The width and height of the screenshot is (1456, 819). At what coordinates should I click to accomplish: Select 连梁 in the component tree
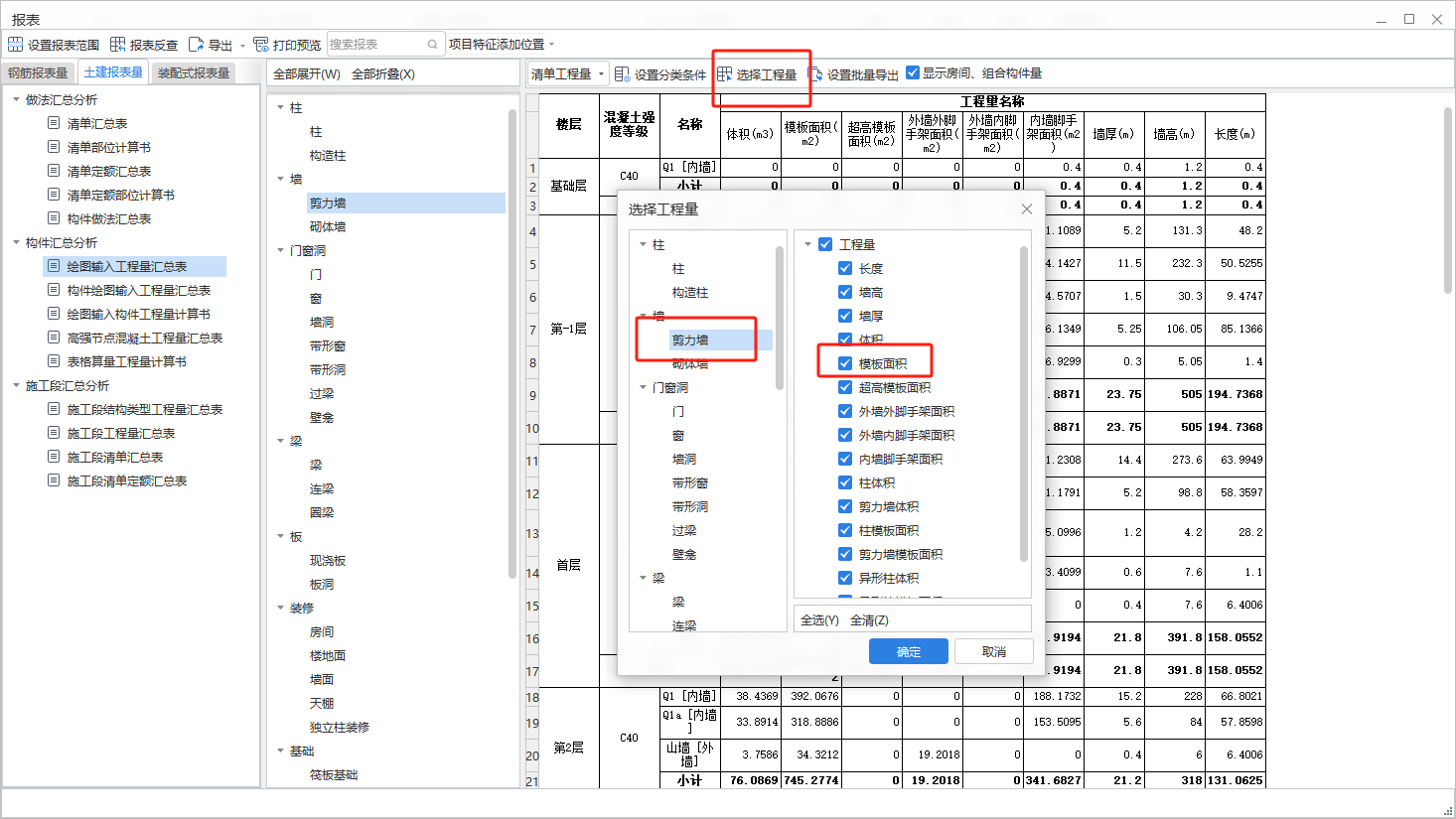(322, 488)
